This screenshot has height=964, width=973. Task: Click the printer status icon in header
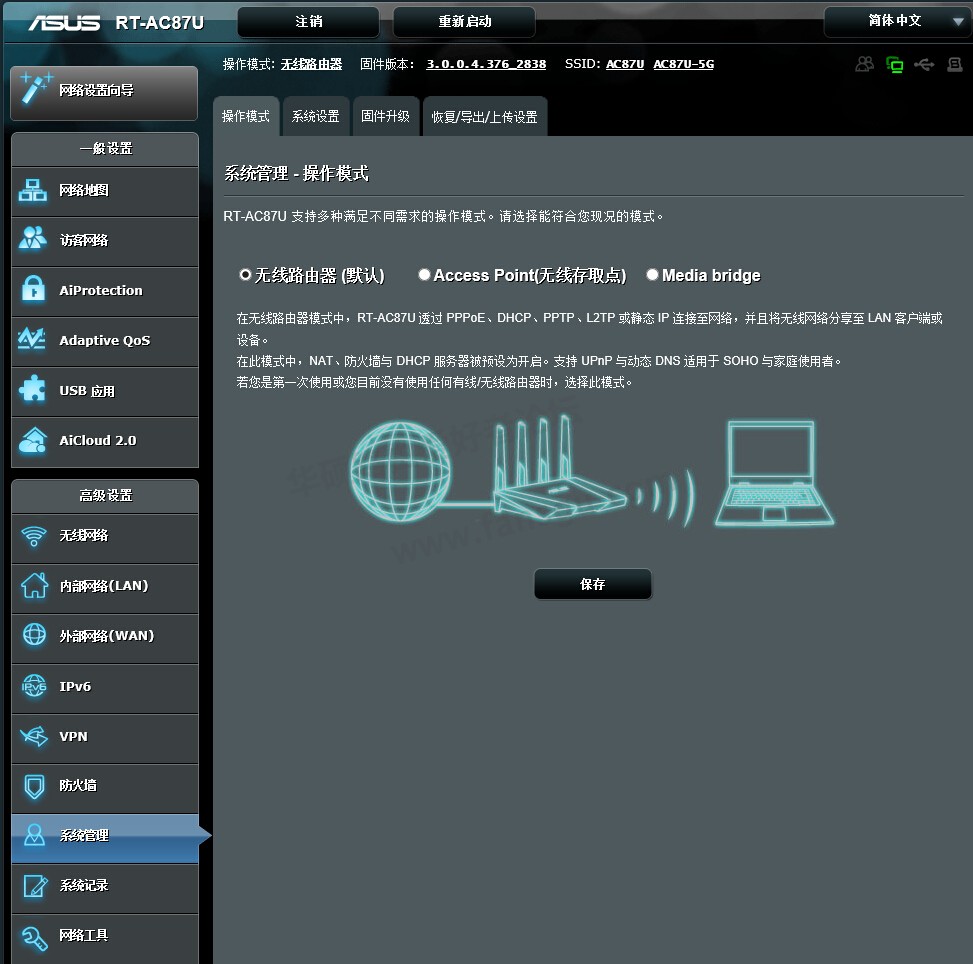click(954, 64)
